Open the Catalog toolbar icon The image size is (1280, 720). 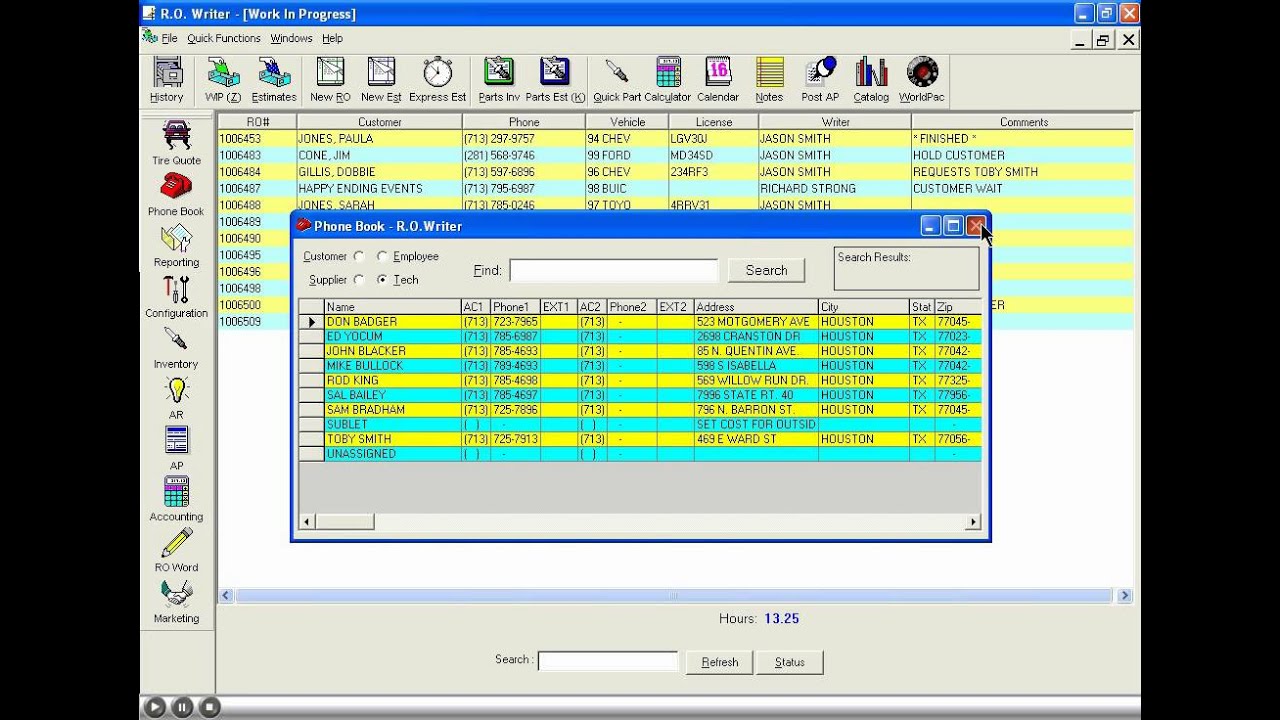point(871,80)
